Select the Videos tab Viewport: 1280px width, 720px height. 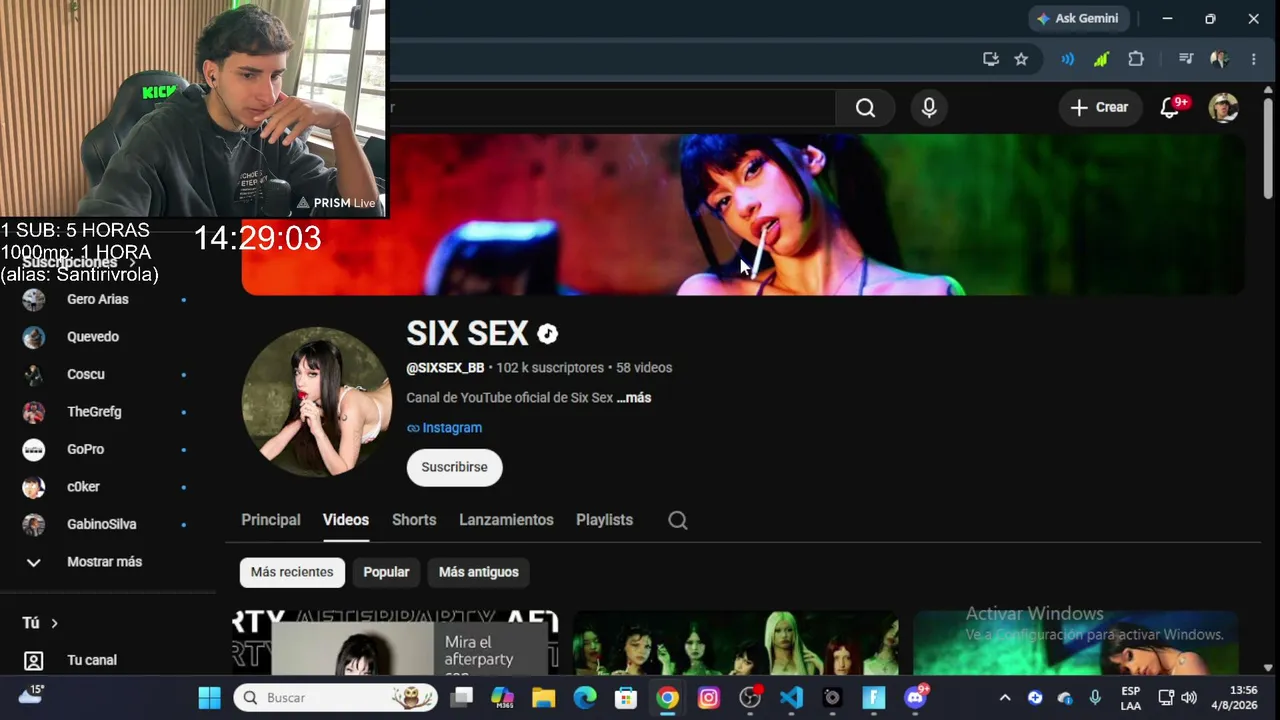click(346, 520)
